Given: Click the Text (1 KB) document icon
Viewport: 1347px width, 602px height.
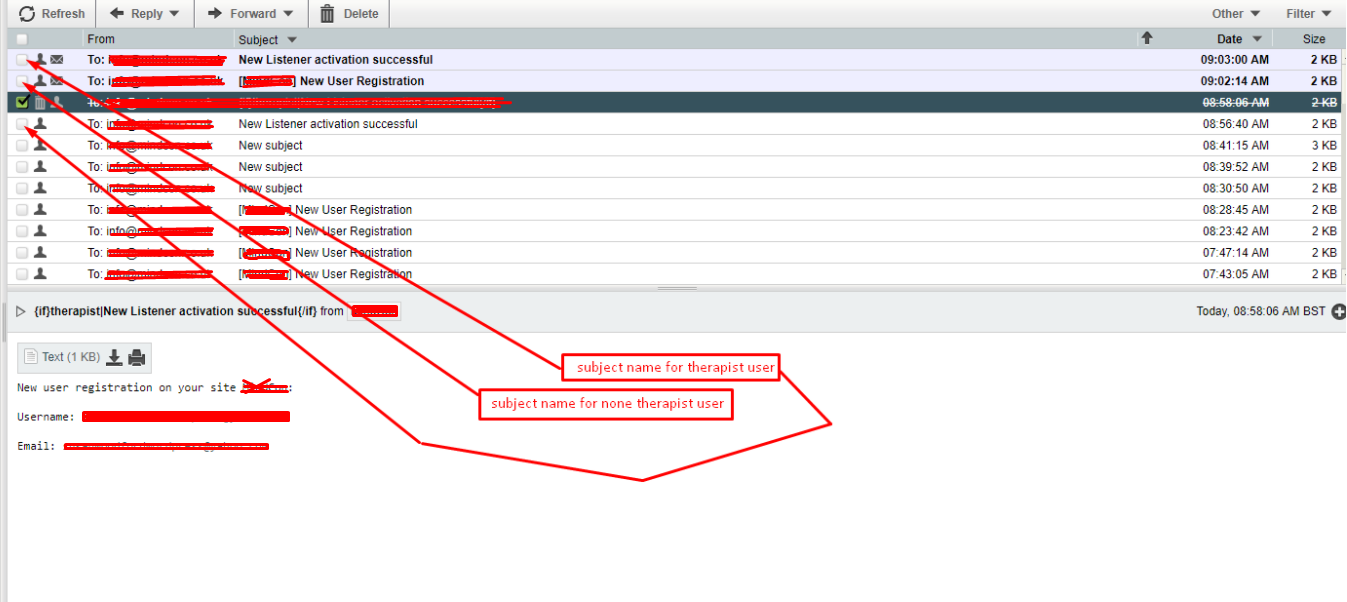Looking at the screenshot, I should click(31, 357).
